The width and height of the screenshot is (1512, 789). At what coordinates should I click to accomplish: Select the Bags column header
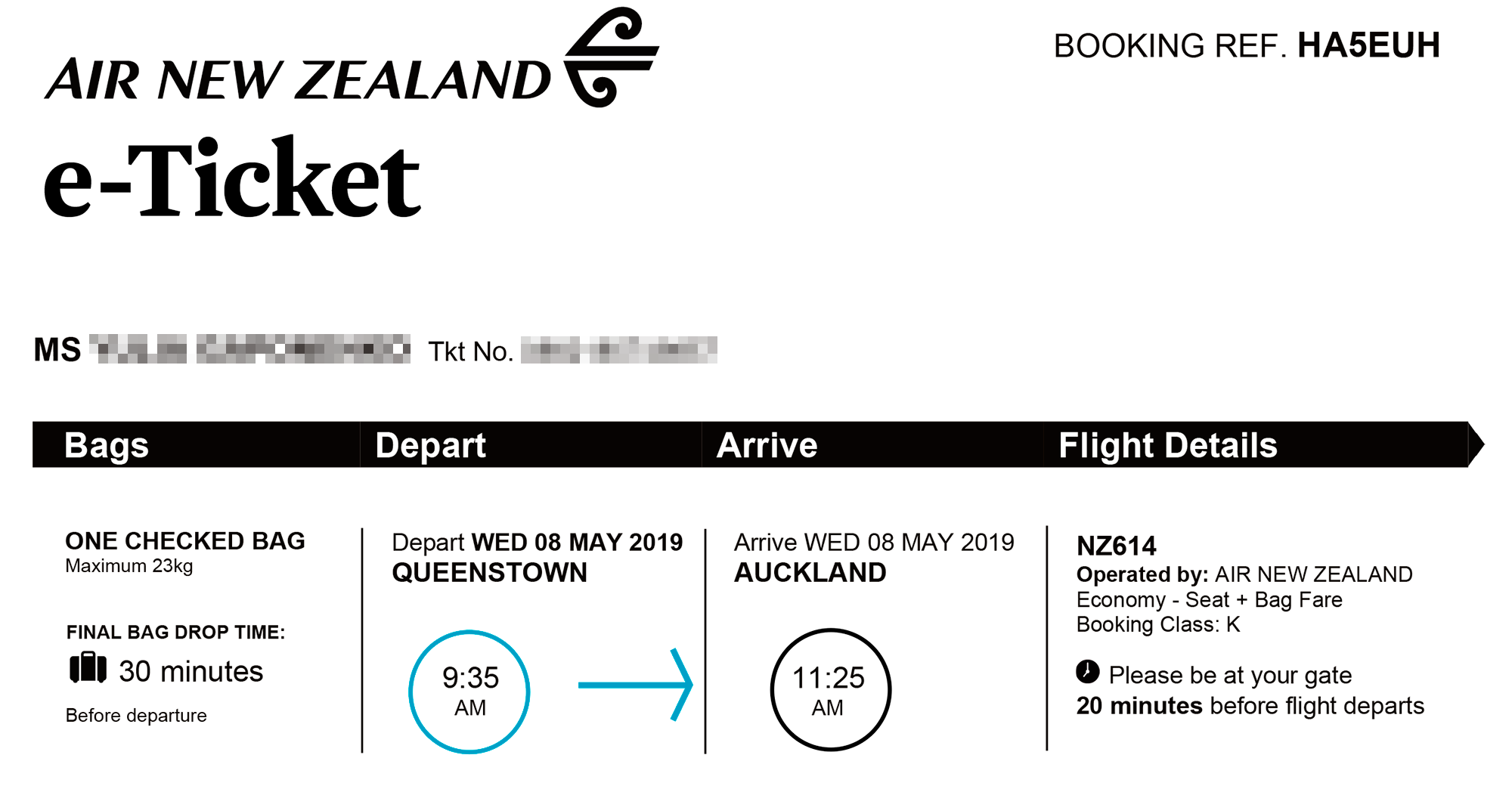tap(107, 445)
